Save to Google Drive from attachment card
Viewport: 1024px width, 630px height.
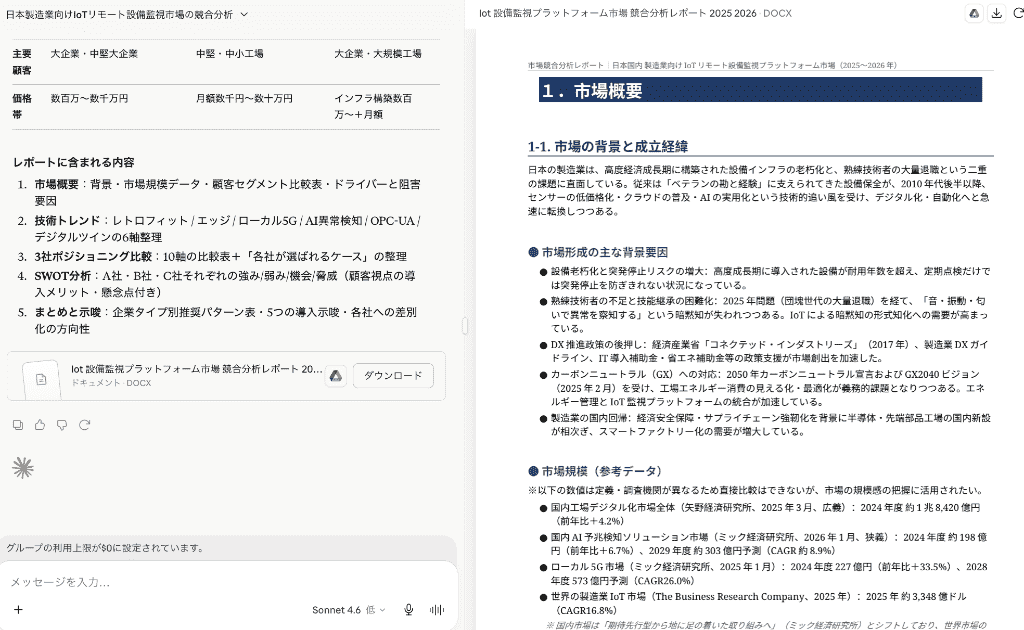(x=336, y=375)
